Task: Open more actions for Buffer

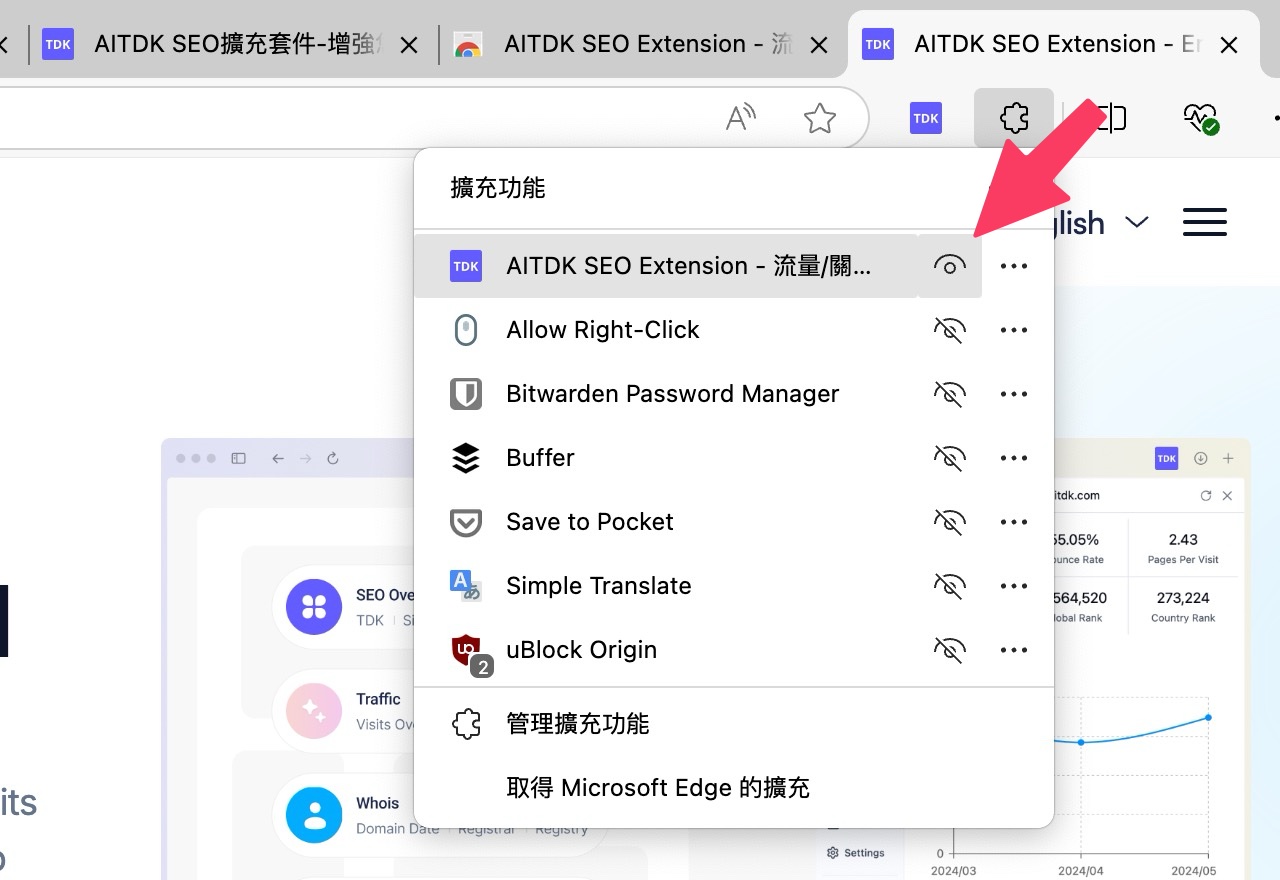Action: [1014, 458]
